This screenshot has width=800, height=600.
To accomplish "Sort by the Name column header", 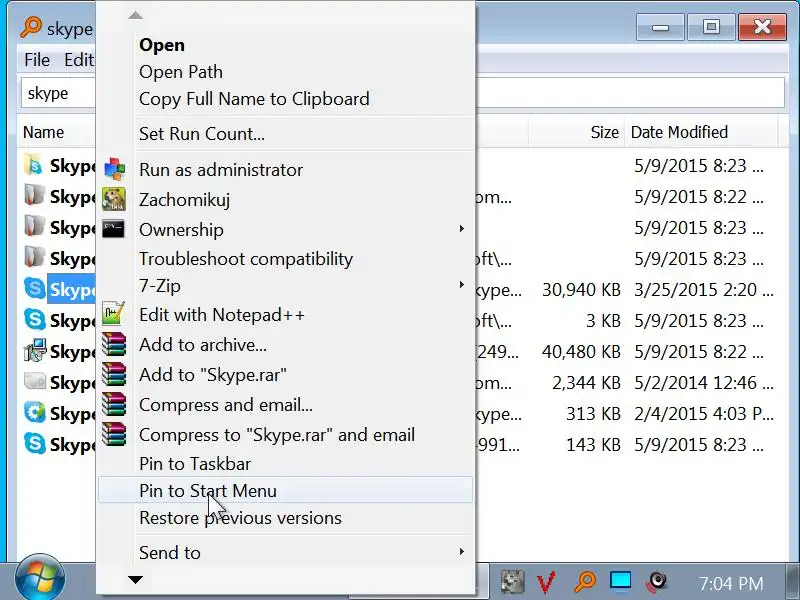I will 43,132.
